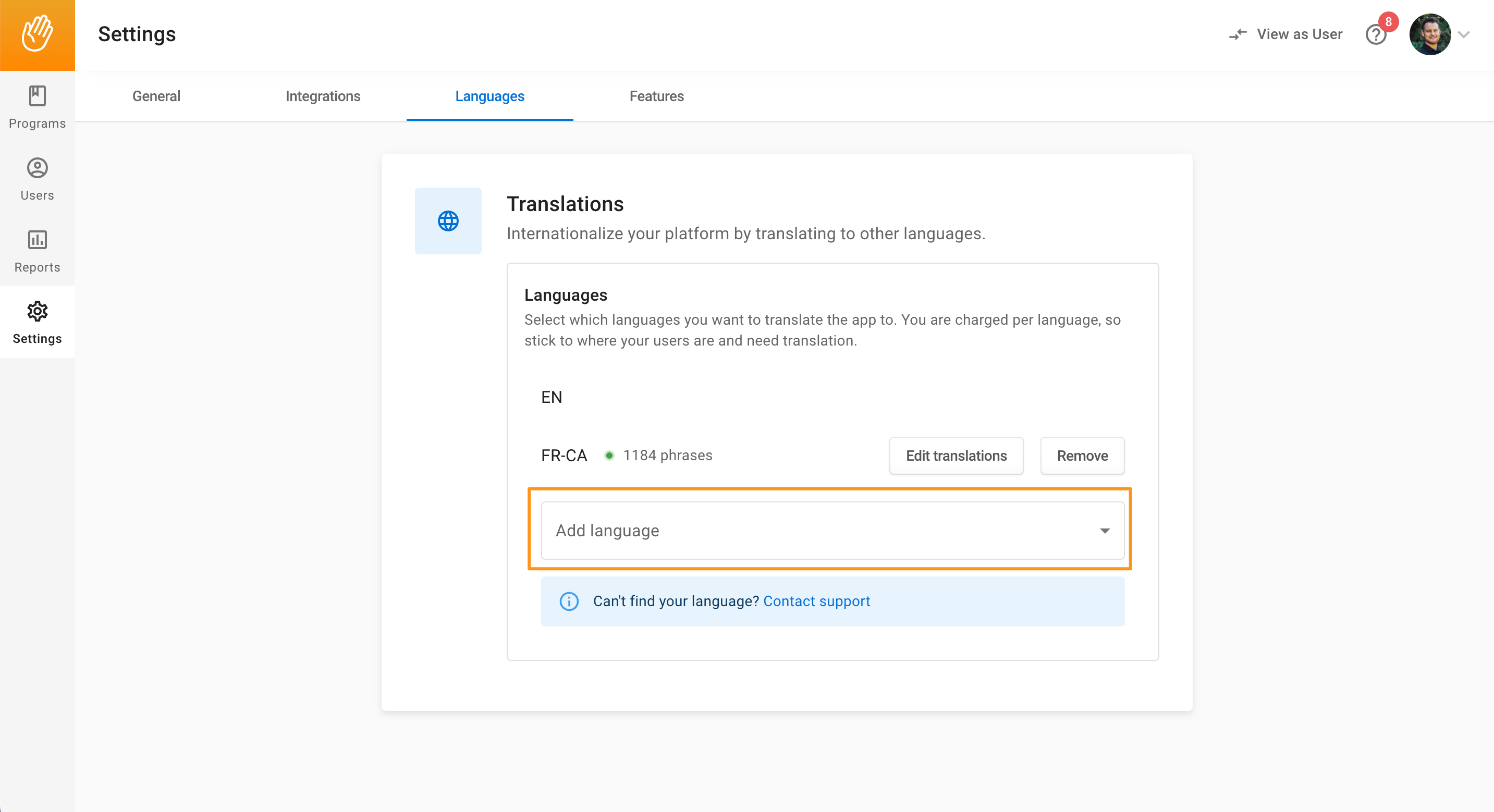Select the Settings gear icon
Screen dimensions: 1494x812
(37, 312)
